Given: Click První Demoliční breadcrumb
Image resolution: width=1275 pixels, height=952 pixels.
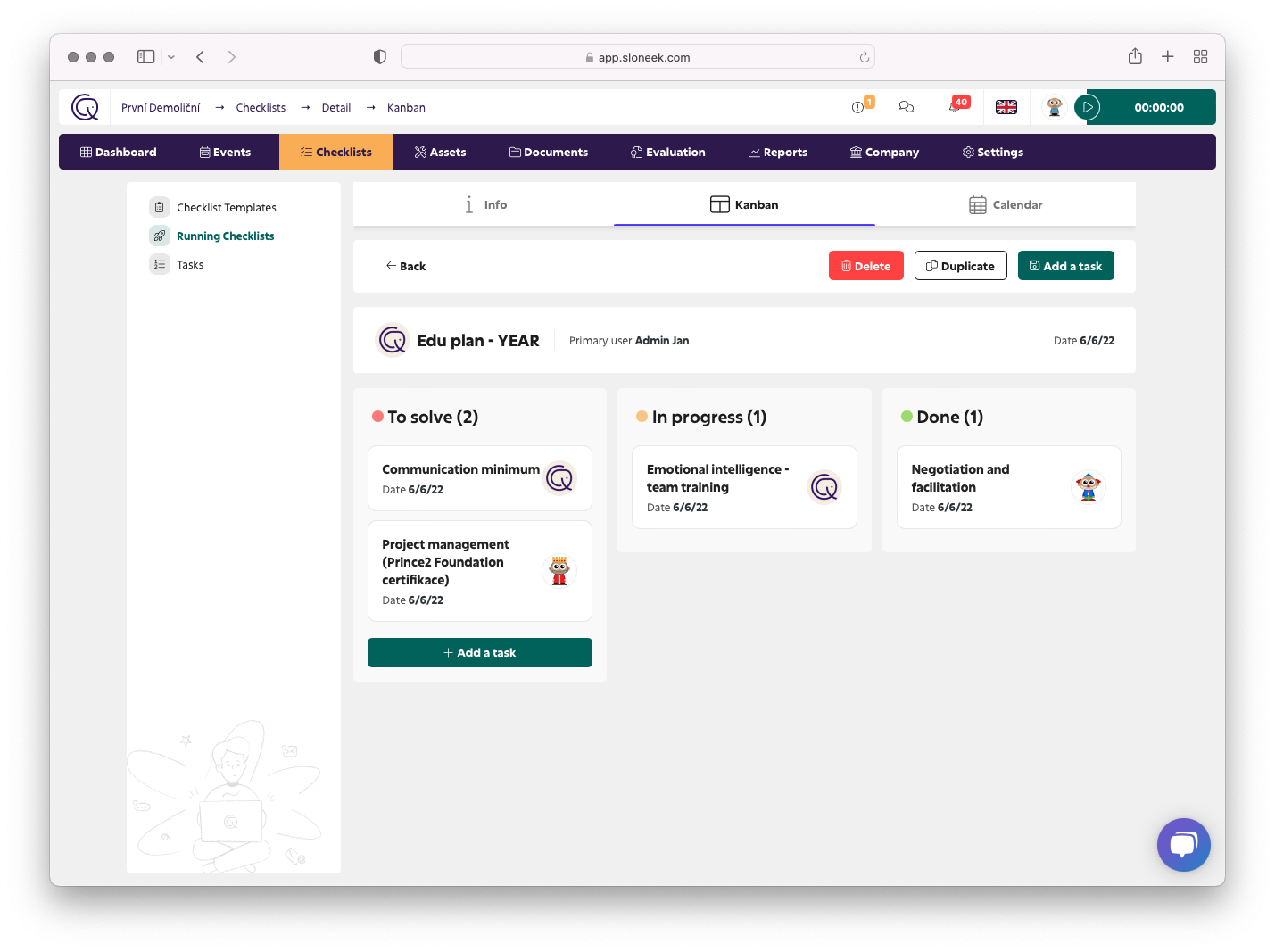Looking at the screenshot, I should 161,107.
